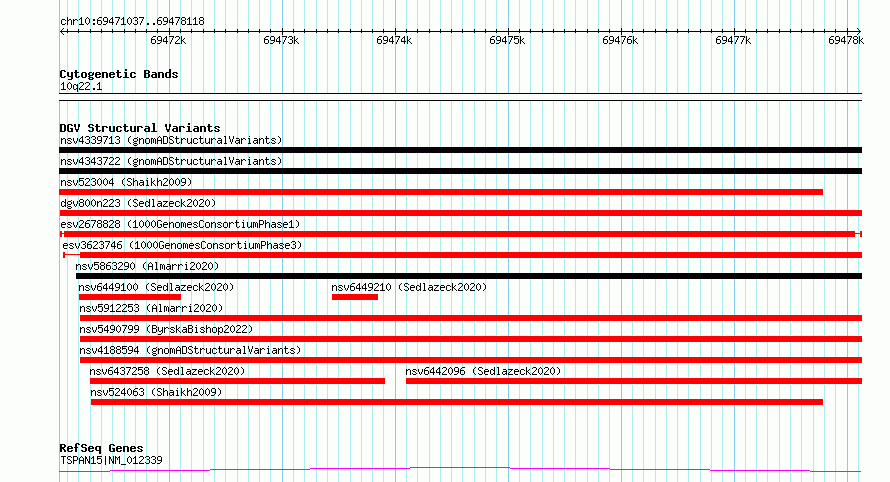Click the nsv6449210 Sedlazeck2020 label

(x=409, y=287)
